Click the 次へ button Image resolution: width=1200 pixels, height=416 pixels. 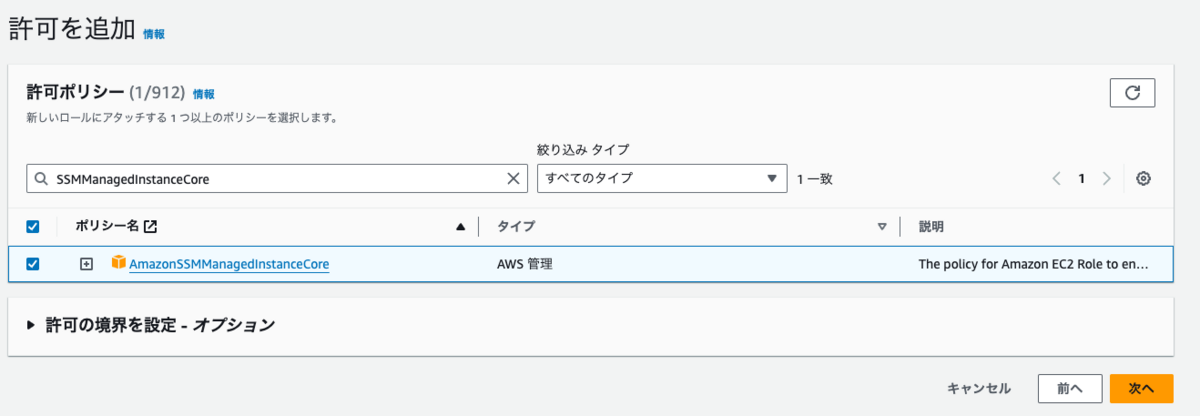[x=1141, y=388]
